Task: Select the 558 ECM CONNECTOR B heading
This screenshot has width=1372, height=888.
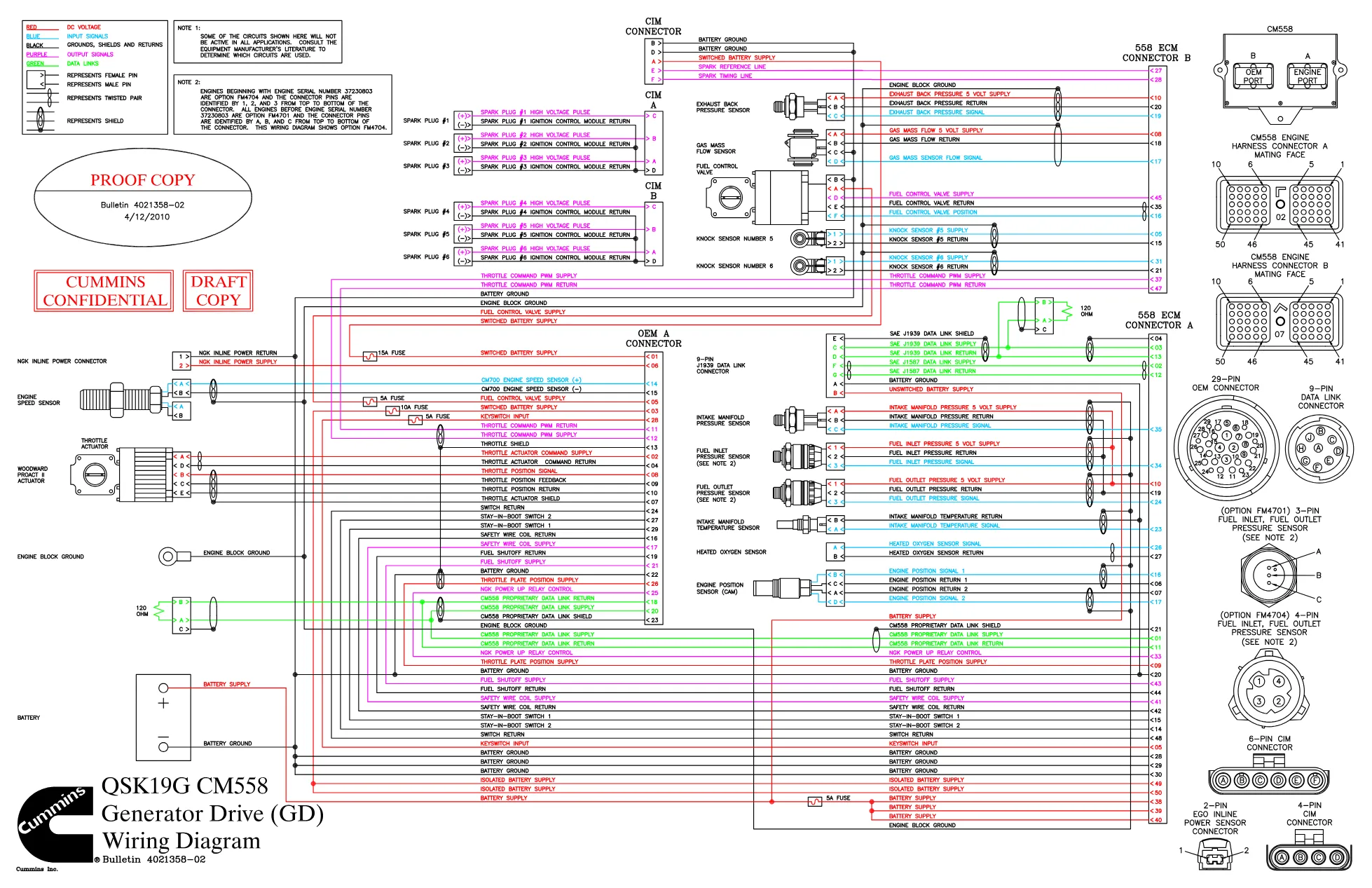Action: [1156, 53]
